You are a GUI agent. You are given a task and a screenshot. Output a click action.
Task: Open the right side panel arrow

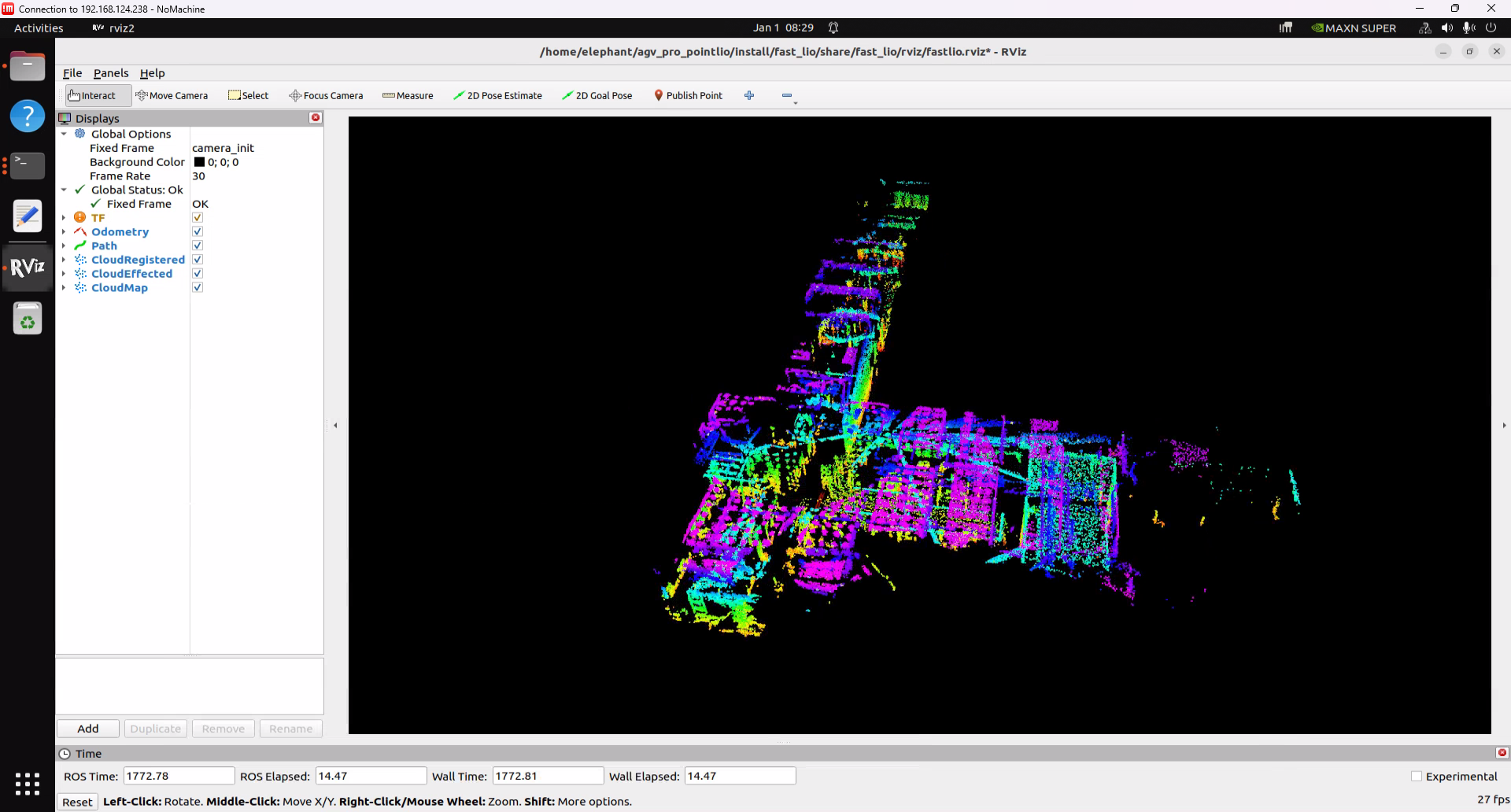pyautogui.click(x=1504, y=426)
